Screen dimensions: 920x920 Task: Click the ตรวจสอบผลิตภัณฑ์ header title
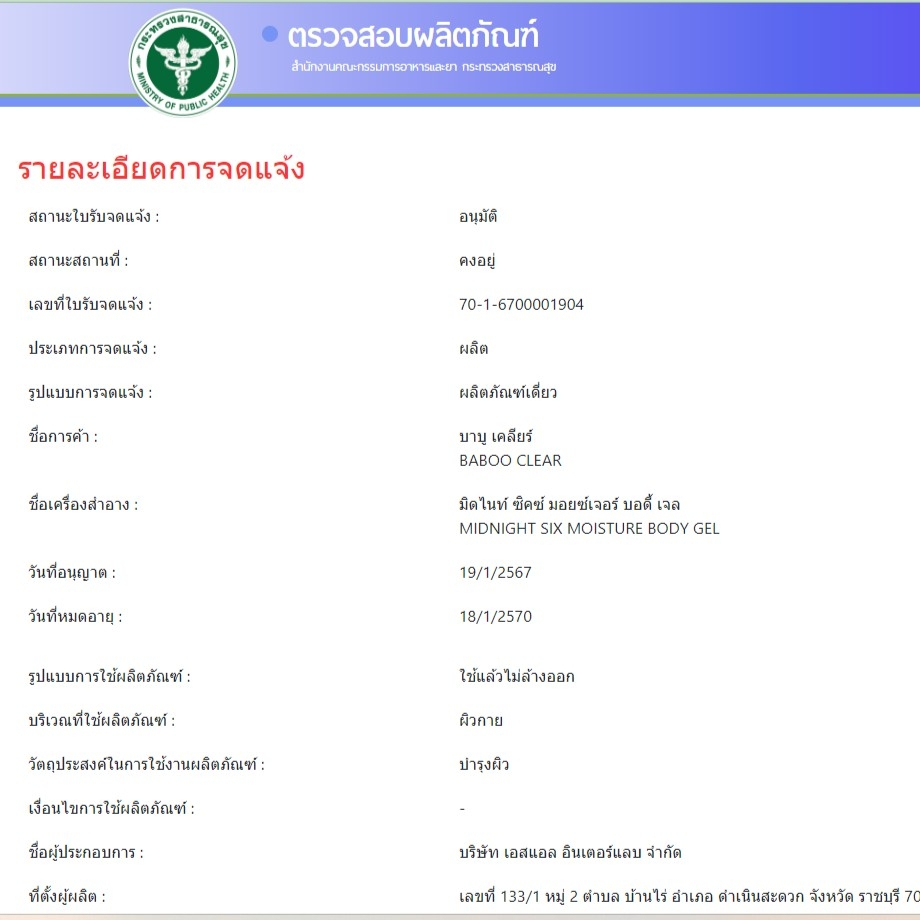tap(412, 36)
